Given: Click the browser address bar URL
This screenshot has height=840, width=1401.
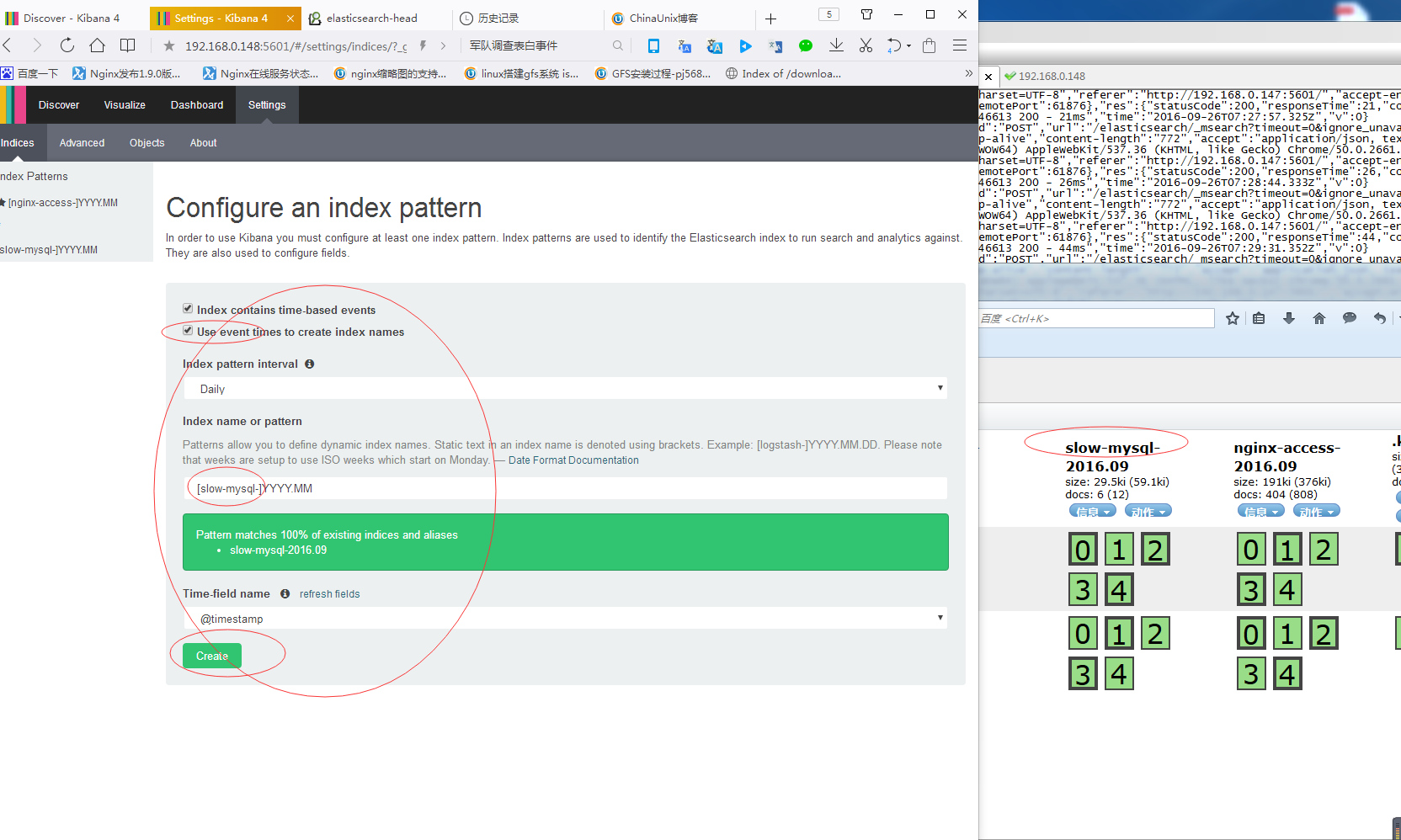Looking at the screenshot, I should coord(296,46).
